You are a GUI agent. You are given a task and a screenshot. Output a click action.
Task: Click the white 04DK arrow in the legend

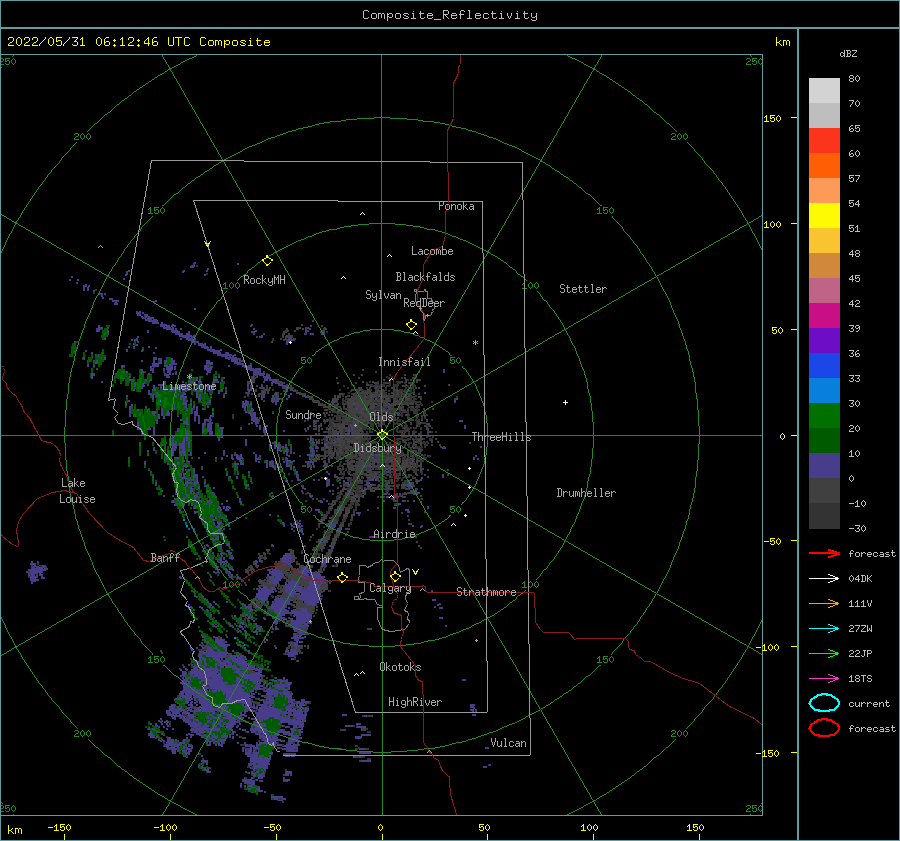point(824,579)
